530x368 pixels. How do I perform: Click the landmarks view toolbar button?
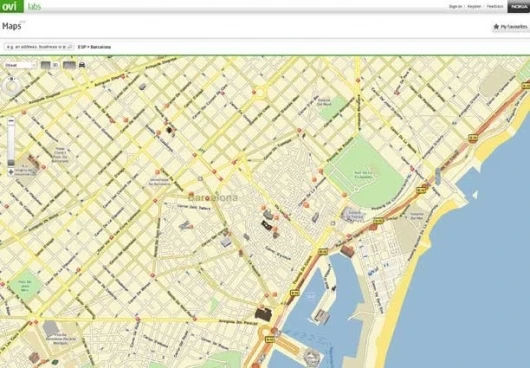click(x=69, y=65)
